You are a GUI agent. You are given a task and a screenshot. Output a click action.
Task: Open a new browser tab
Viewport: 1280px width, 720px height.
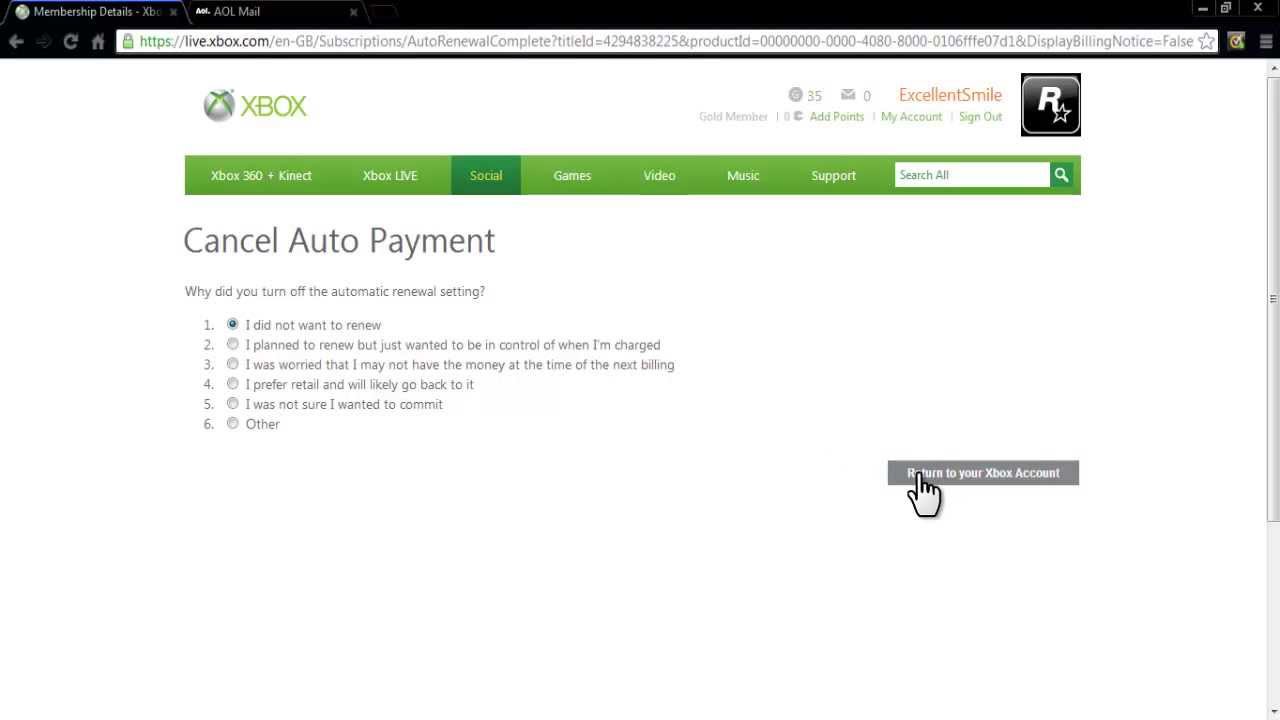(385, 12)
